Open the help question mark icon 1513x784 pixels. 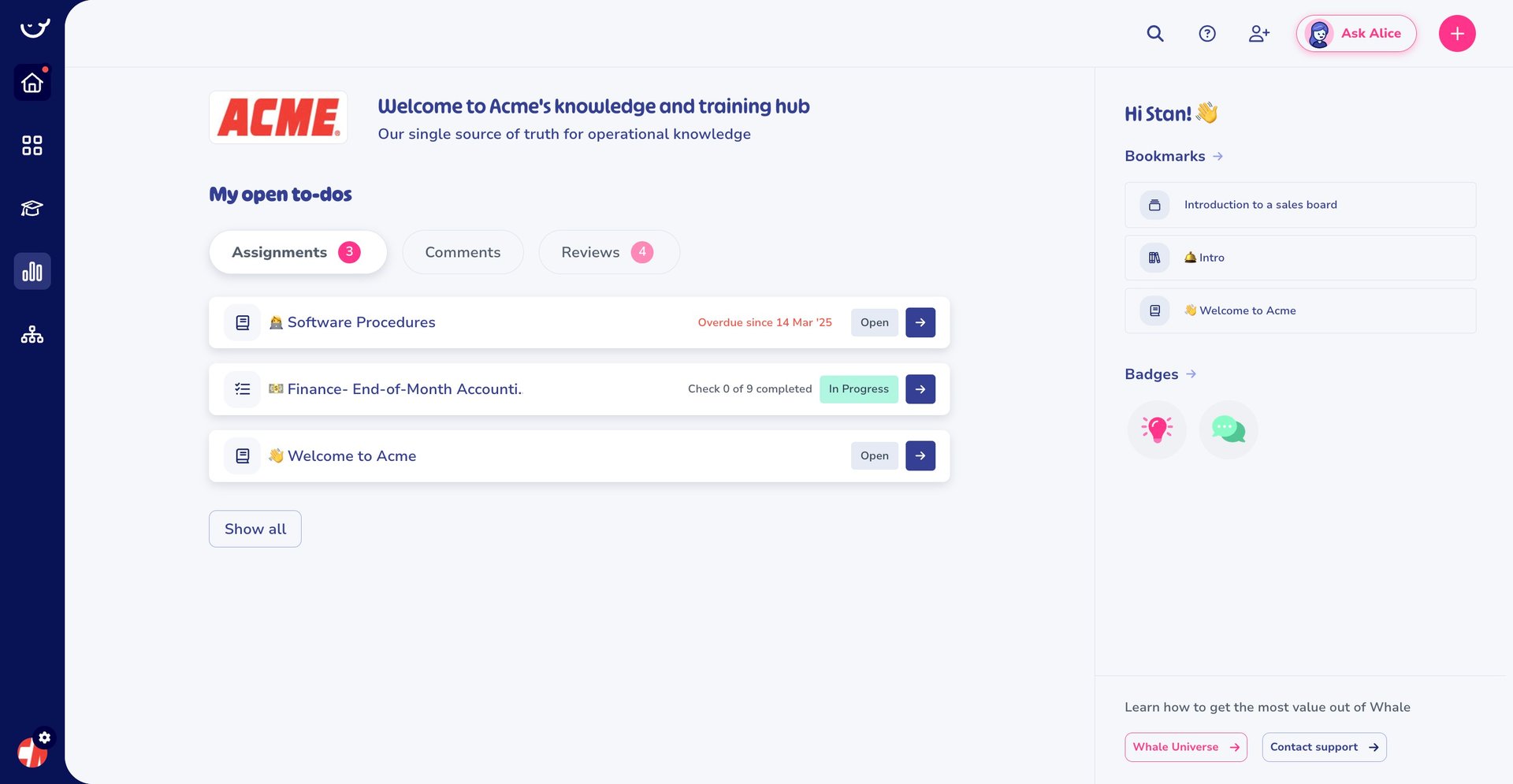[x=1207, y=34]
